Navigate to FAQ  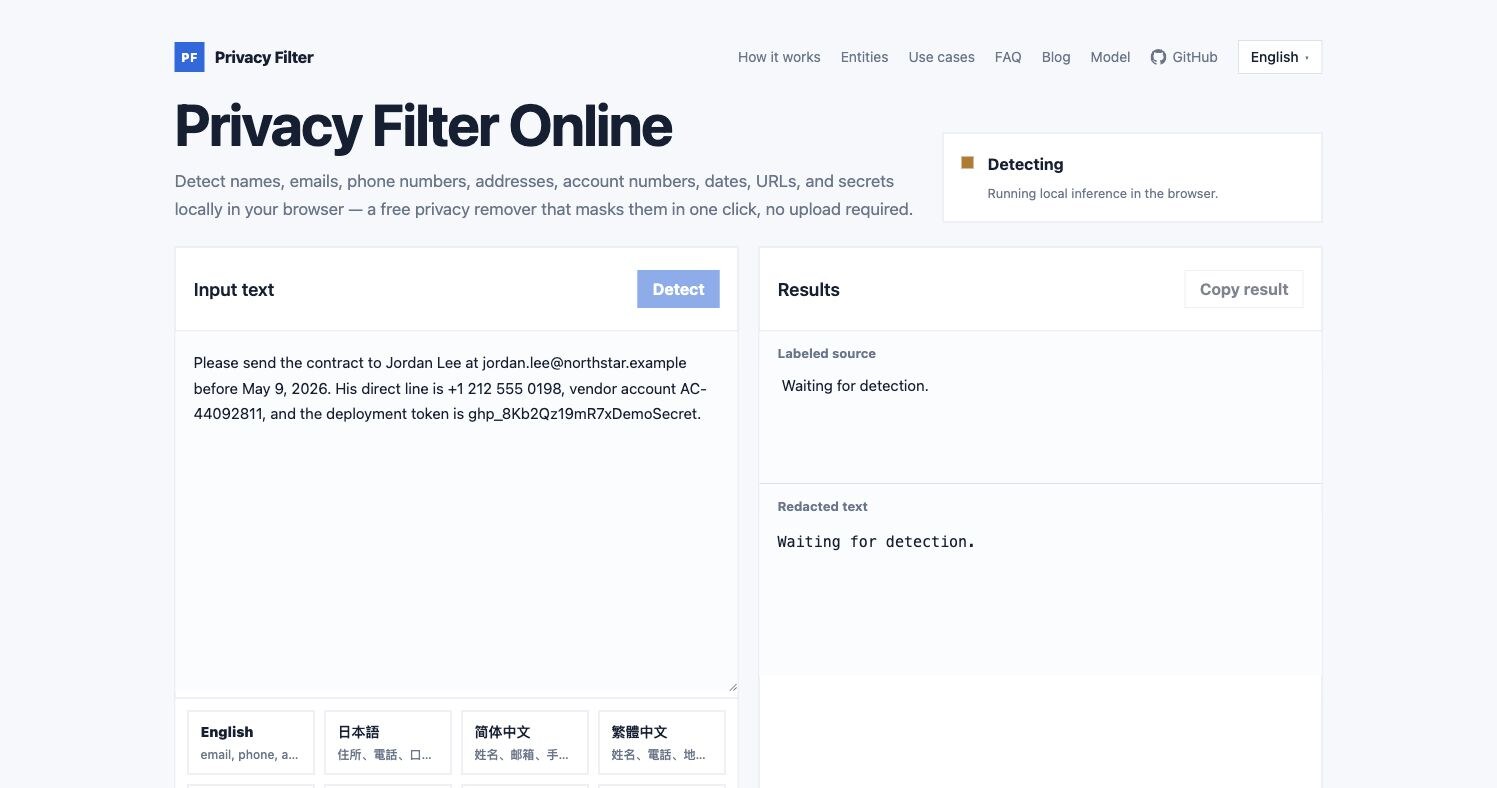[1008, 57]
